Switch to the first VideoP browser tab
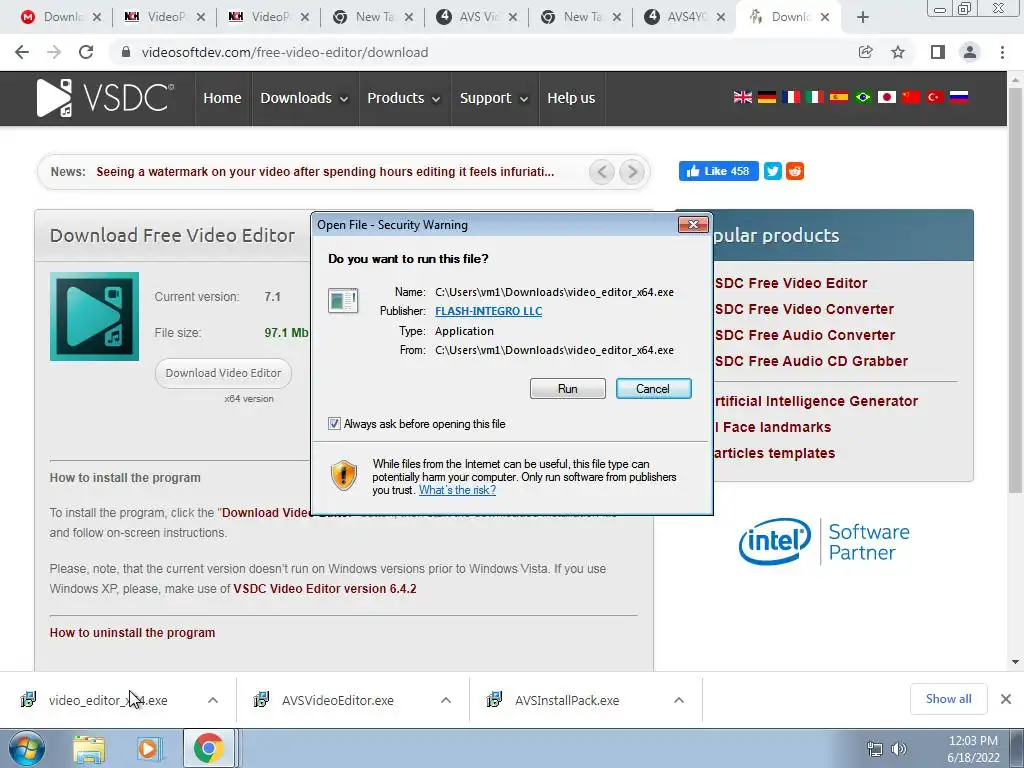The width and height of the screenshot is (1024, 768). pos(165,17)
